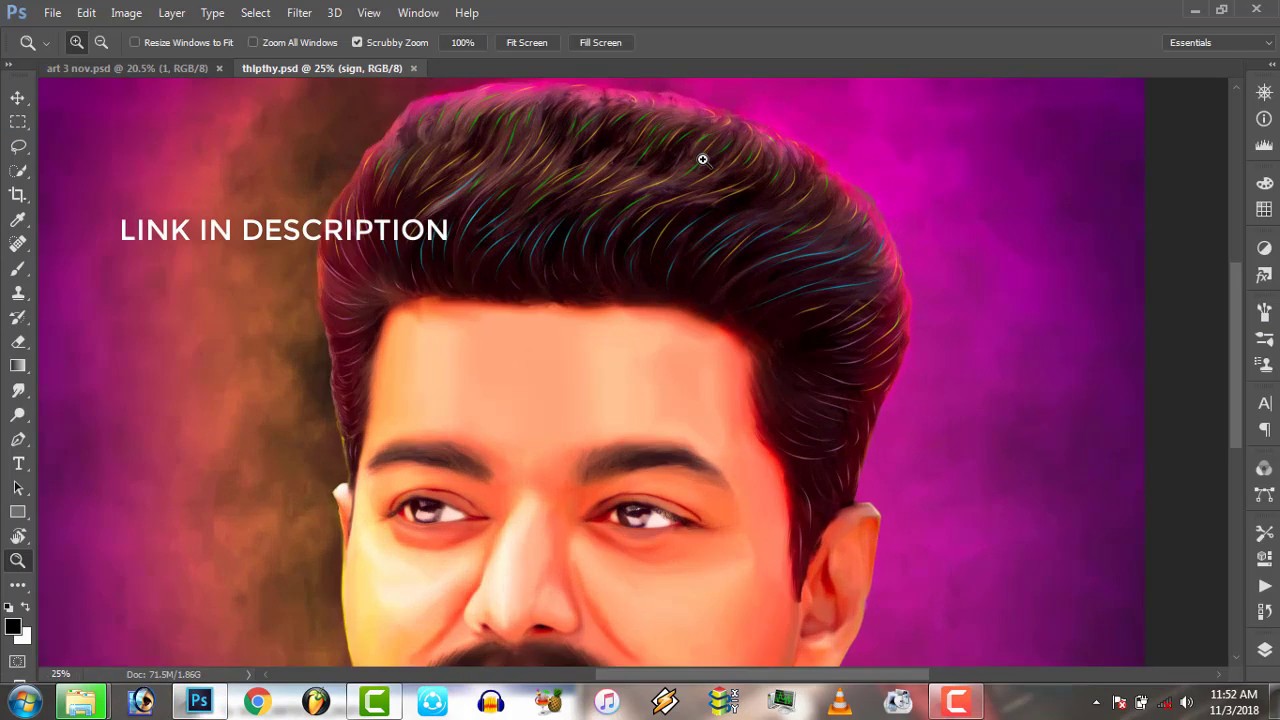Open the Image menu
The image size is (1280, 720).
pos(126,13)
